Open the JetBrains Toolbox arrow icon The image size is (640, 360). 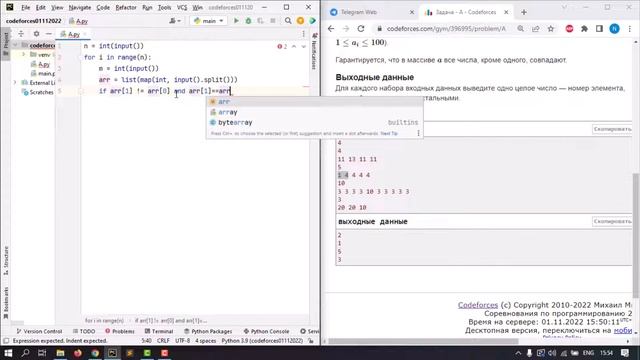[313, 20]
